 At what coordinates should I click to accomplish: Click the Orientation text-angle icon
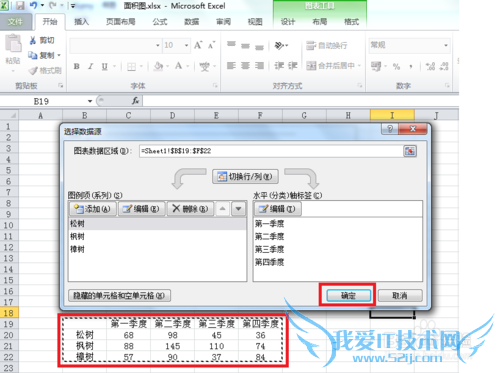coord(279,45)
